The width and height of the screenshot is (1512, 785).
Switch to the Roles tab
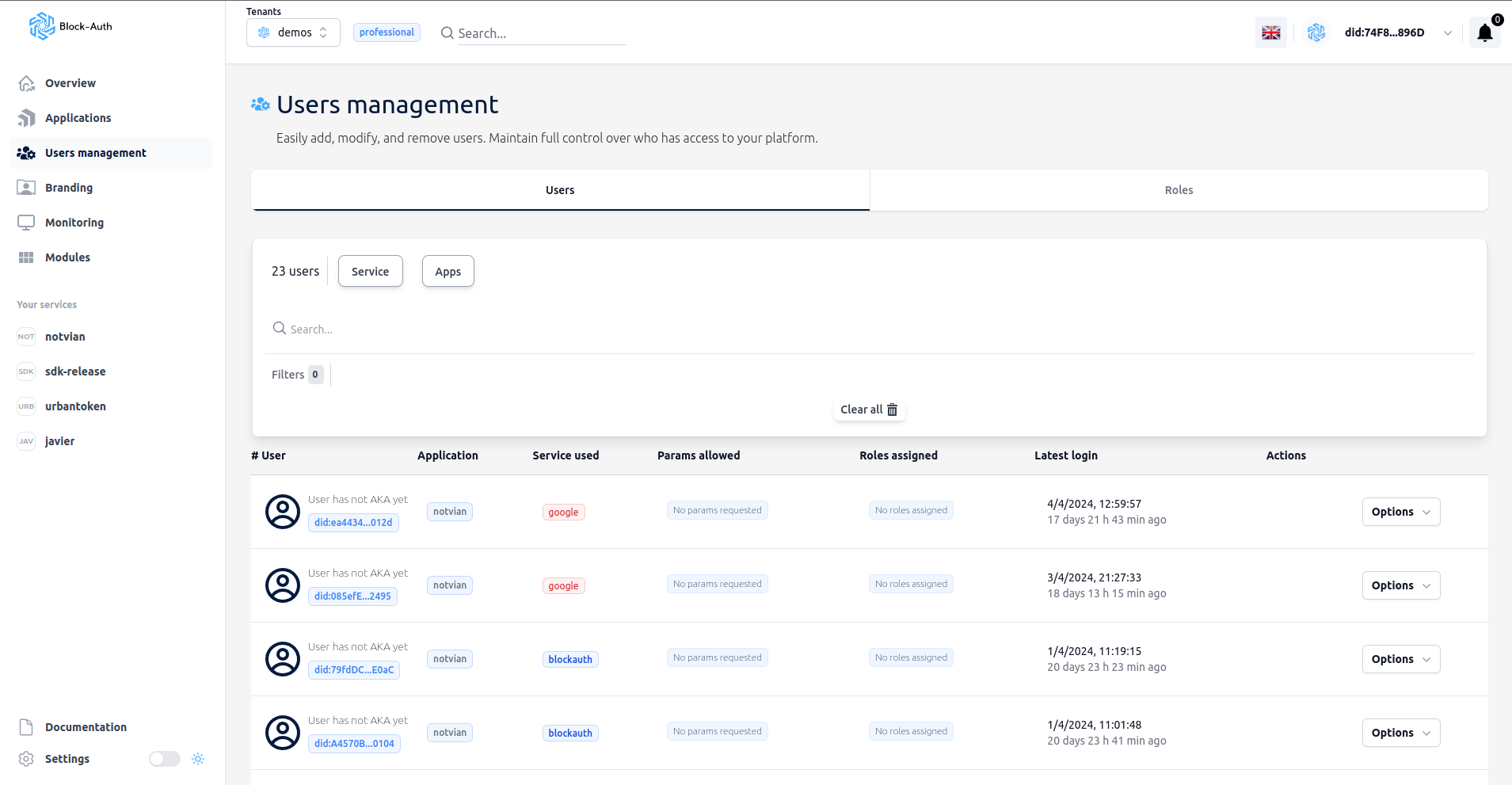coord(1179,190)
